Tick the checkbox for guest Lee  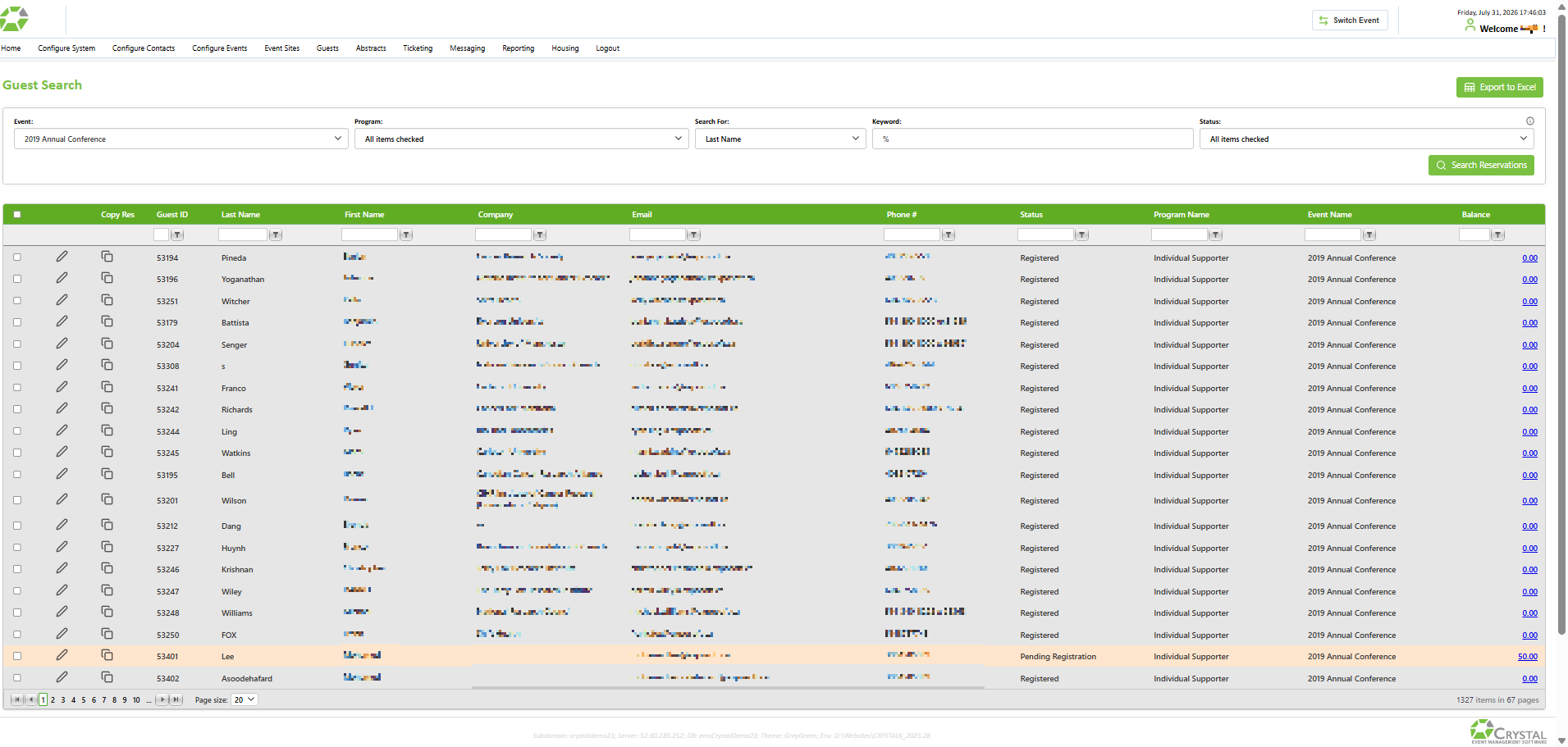pyautogui.click(x=17, y=656)
